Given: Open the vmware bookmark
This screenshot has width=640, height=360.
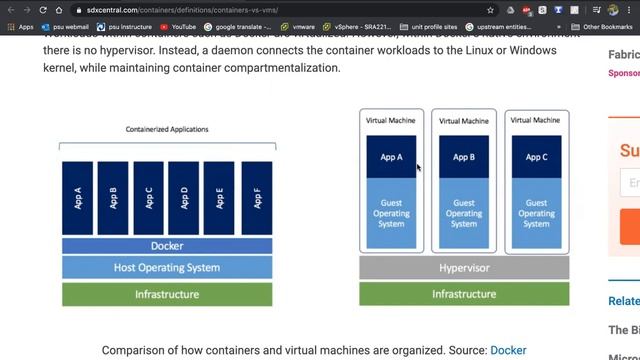Looking at the screenshot, I should [298, 27].
